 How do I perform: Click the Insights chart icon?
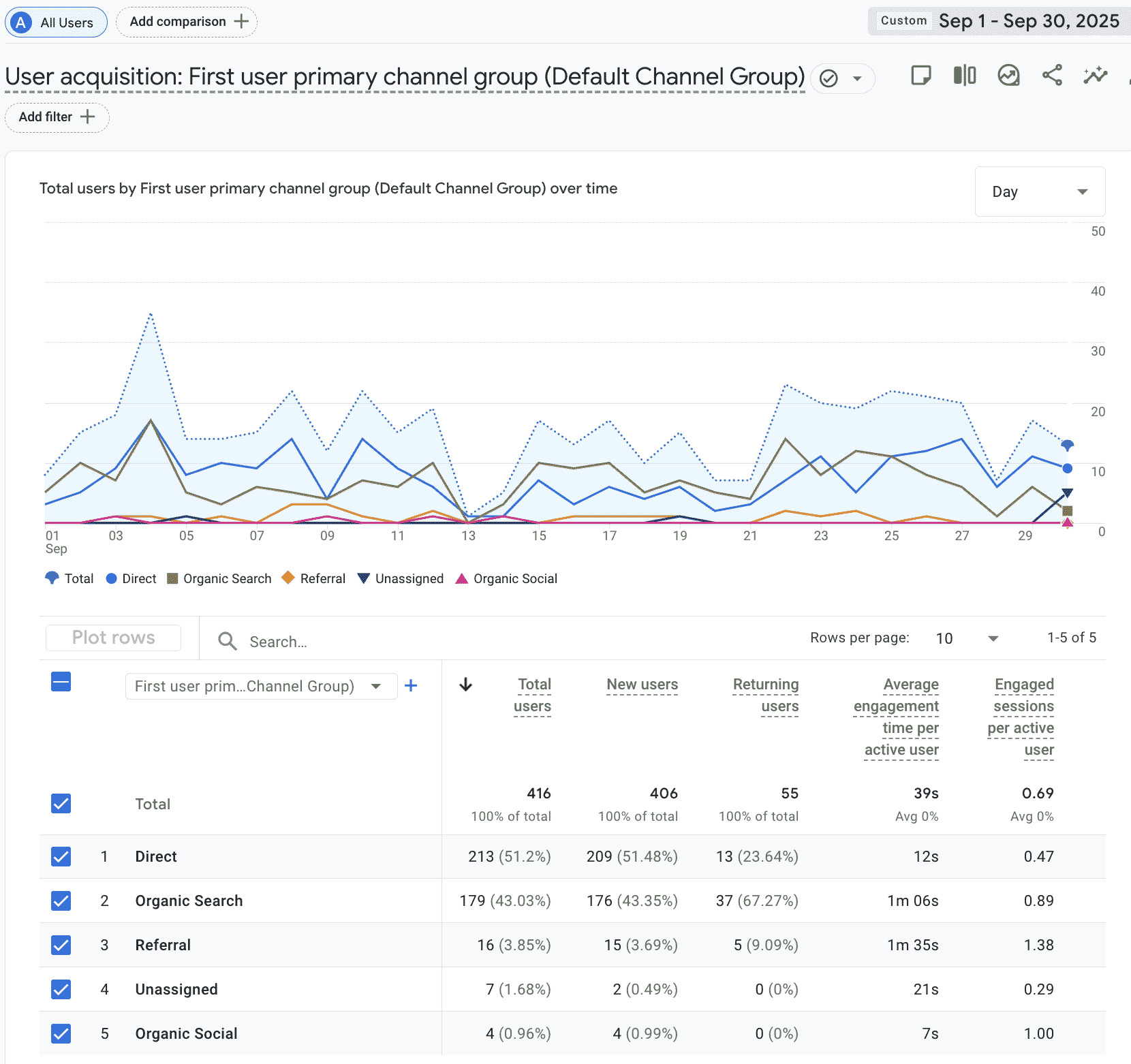[x=1008, y=76]
